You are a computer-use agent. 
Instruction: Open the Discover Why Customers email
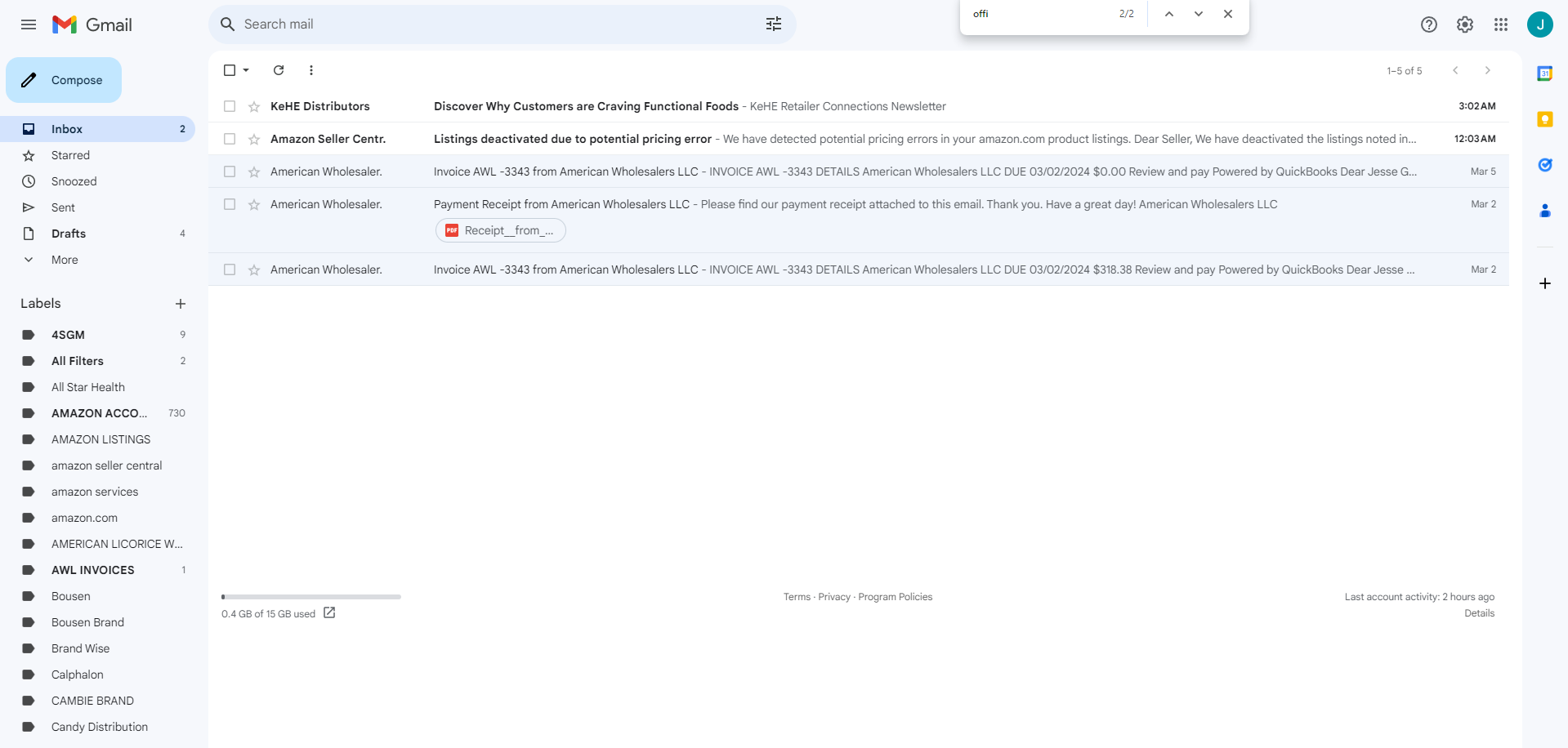pyautogui.click(x=859, y=106)
